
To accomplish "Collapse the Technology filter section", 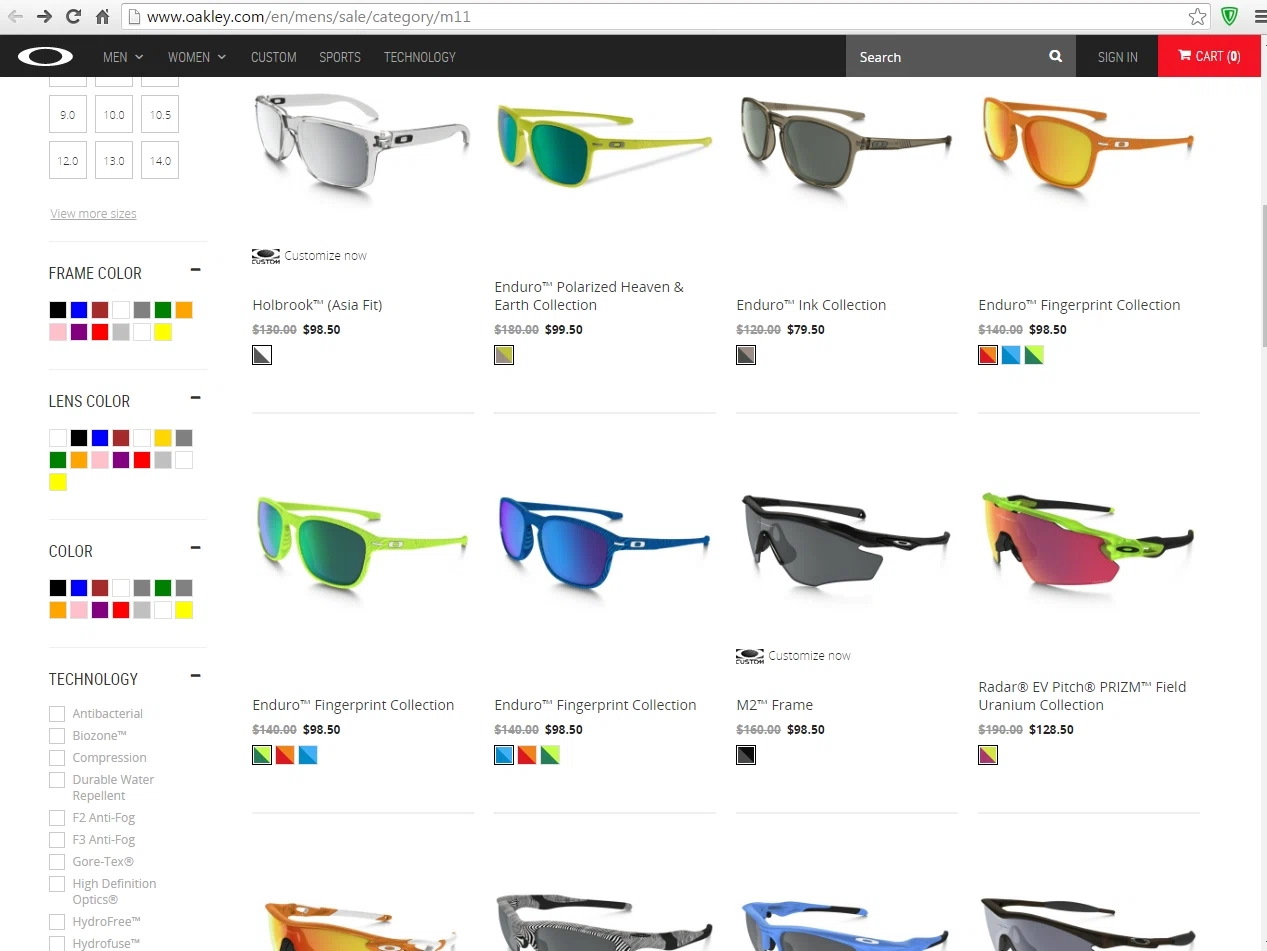I will click(x=196, y=676).
